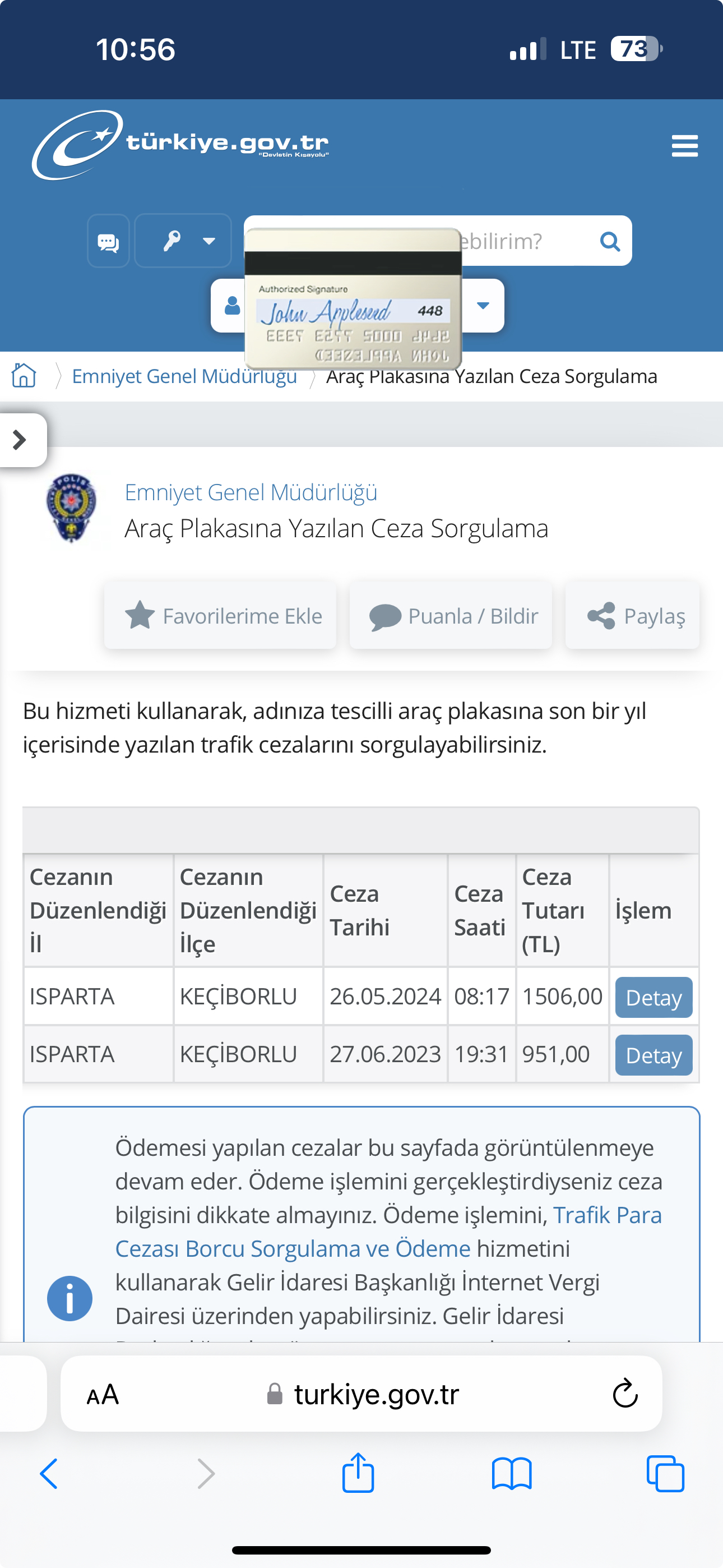Expand the user account dropdown arrow
723x1568 pixels.
(483, 306)
